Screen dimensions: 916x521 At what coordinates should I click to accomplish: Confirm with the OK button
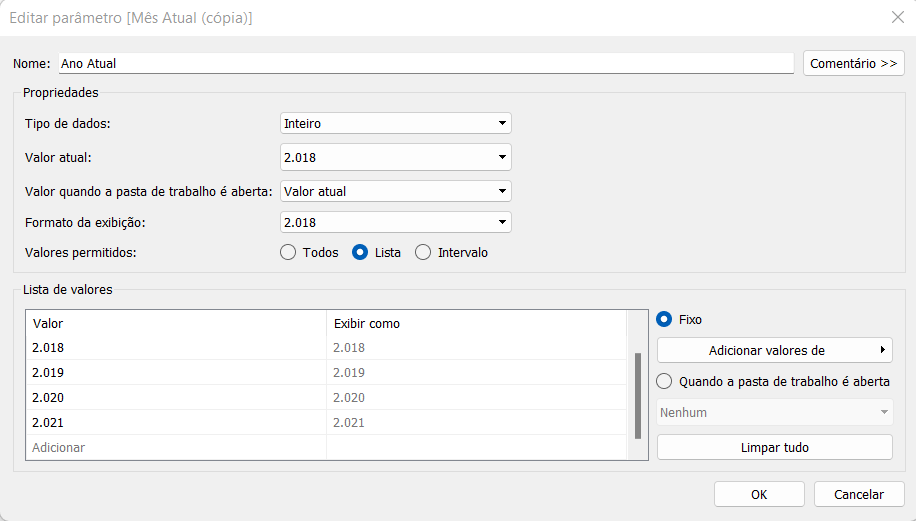(759, 495)
